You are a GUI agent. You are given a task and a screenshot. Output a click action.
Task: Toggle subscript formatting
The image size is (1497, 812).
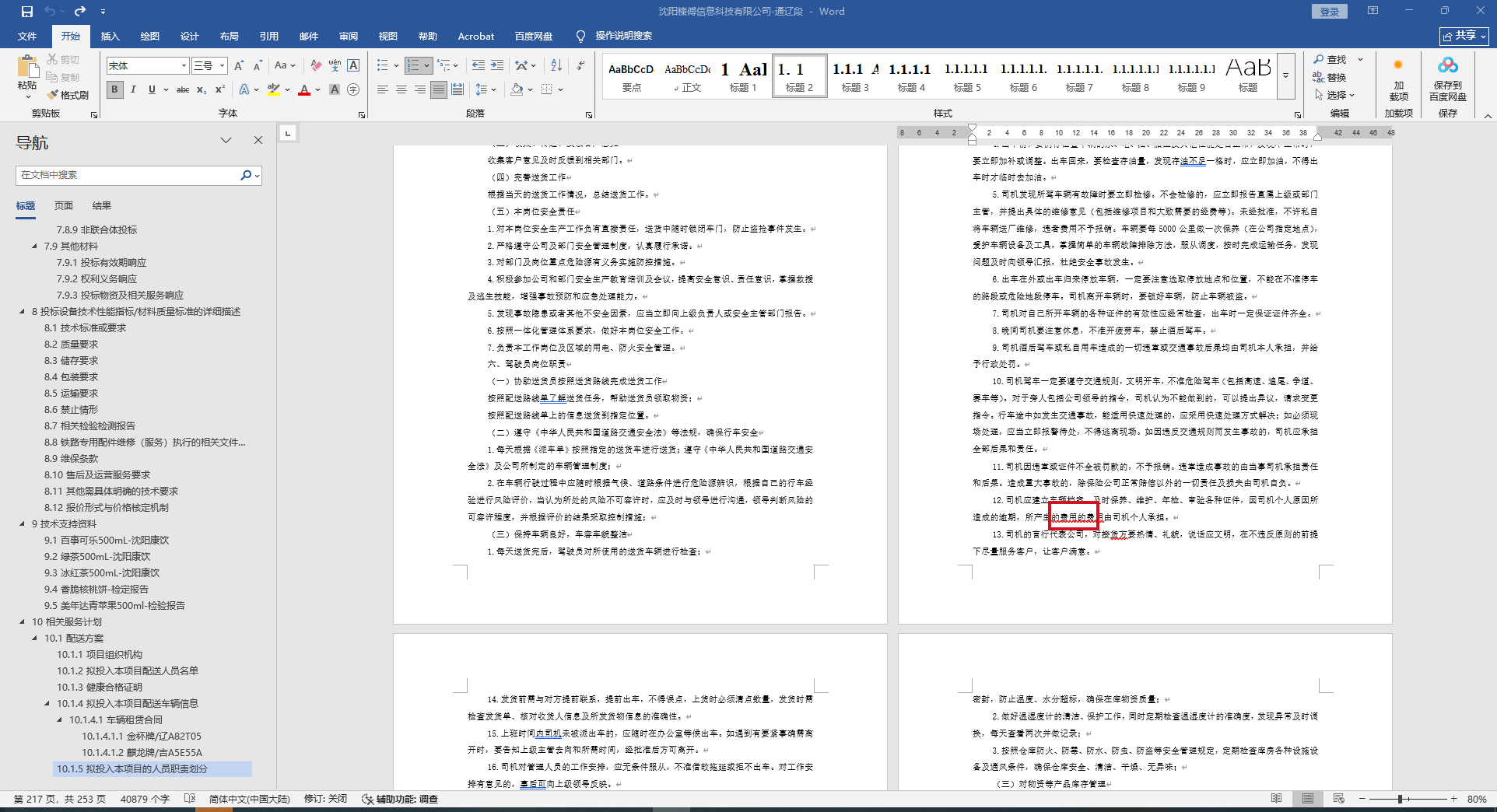(x=202, y=89)
